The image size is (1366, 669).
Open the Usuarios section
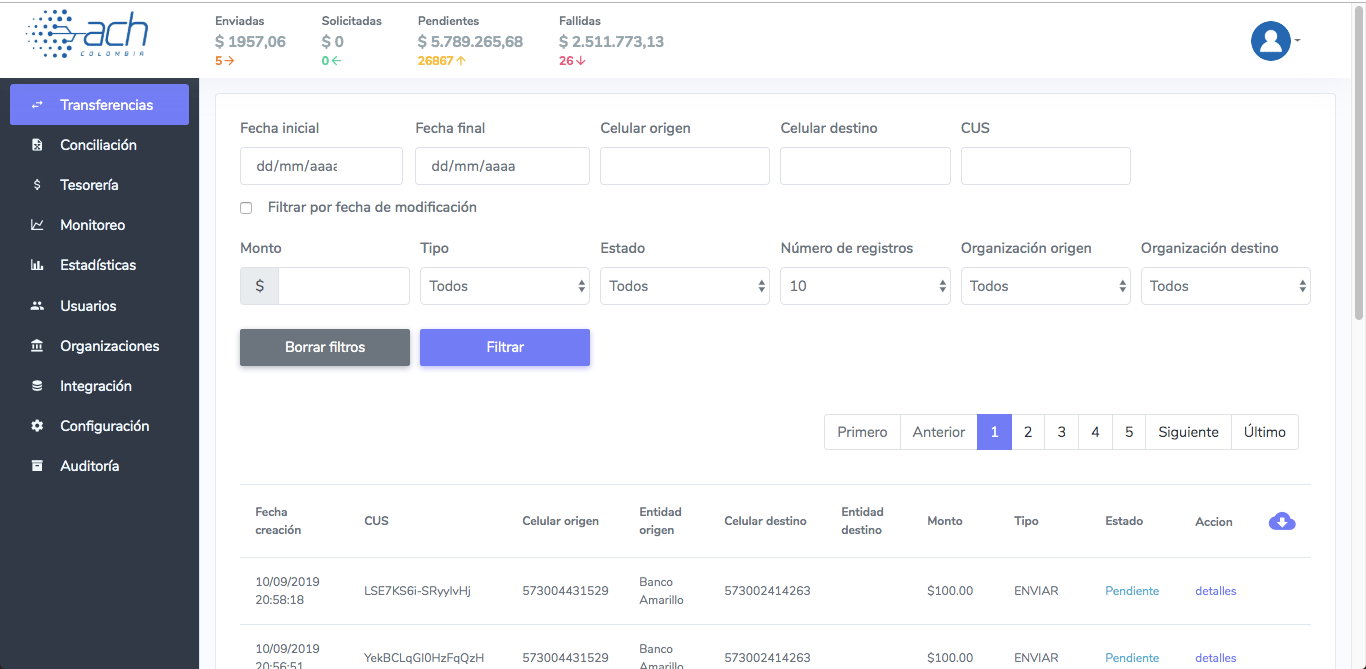point(99,306)
